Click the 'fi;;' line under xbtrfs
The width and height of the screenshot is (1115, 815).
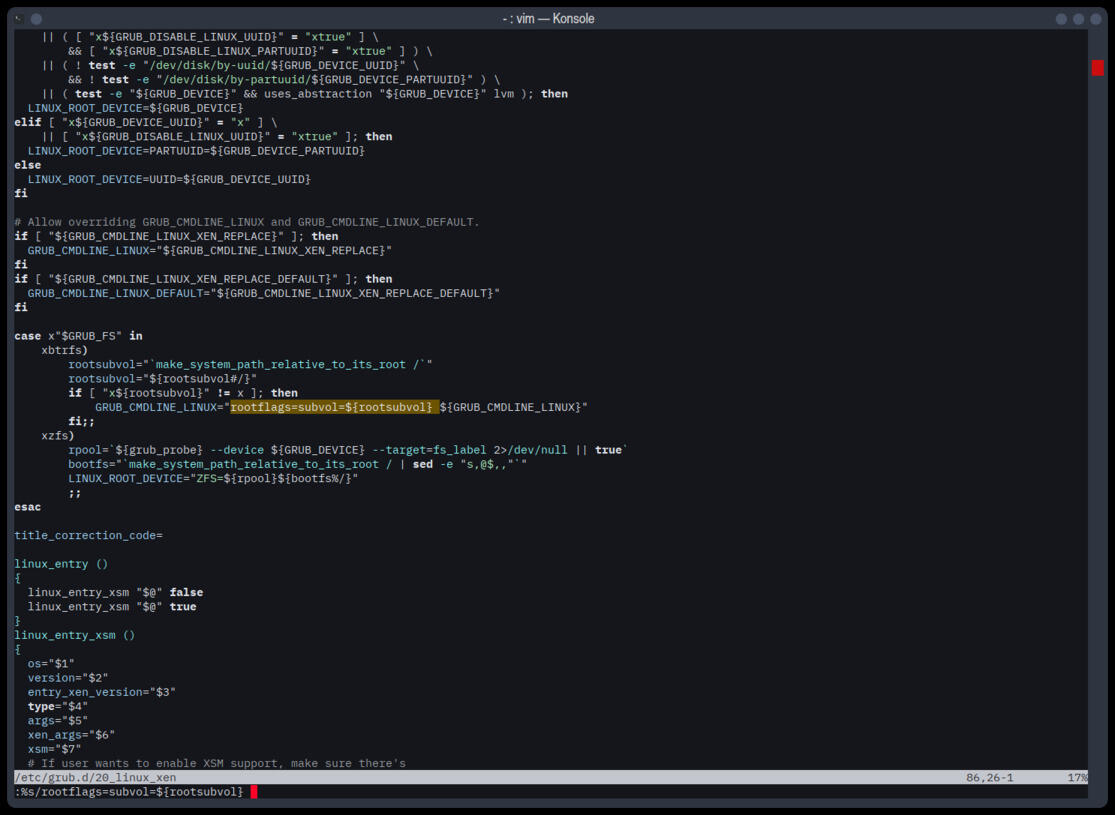[82, 422]
